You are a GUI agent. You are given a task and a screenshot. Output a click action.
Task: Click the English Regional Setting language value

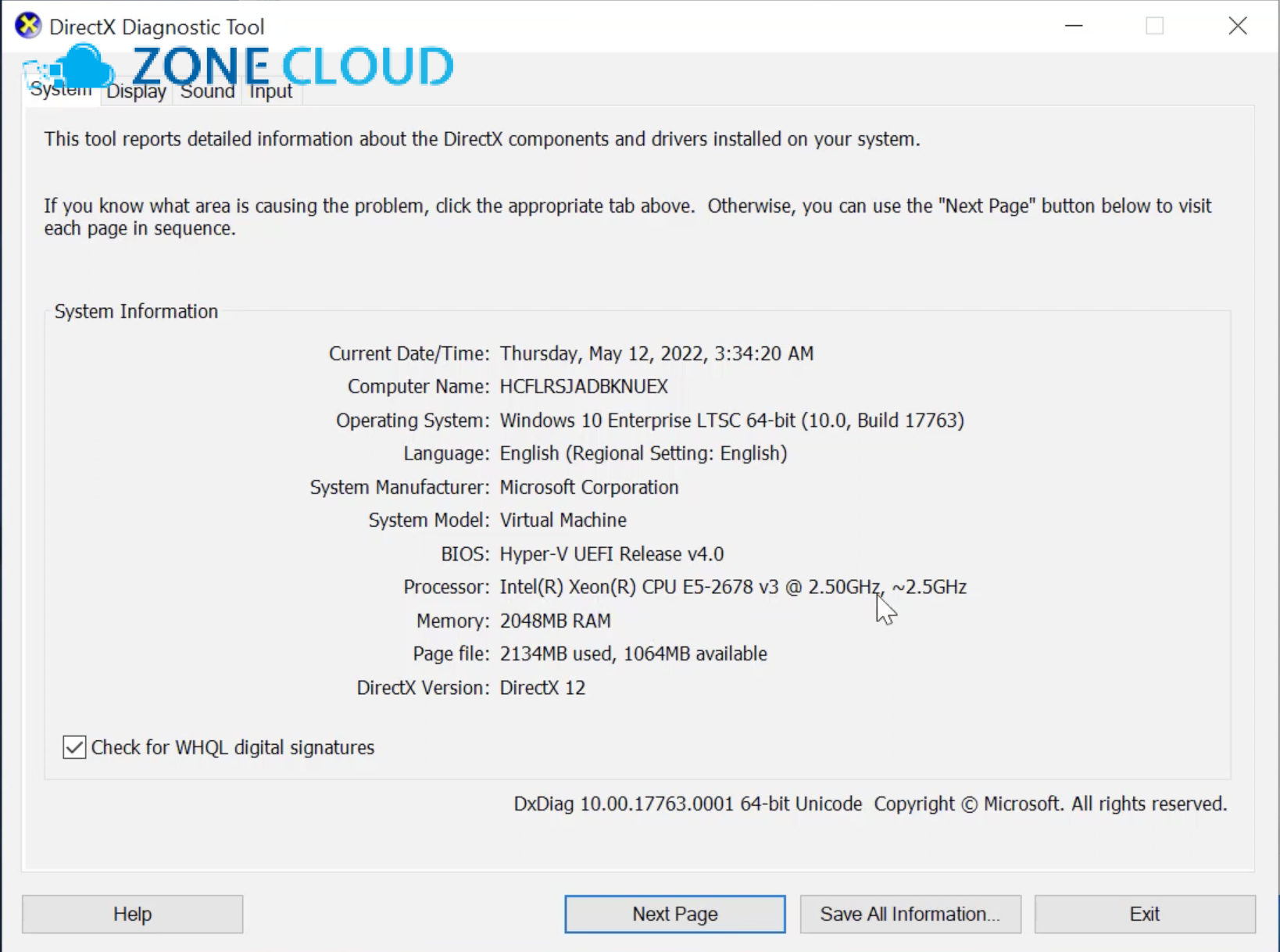click(x=644, y=453)
